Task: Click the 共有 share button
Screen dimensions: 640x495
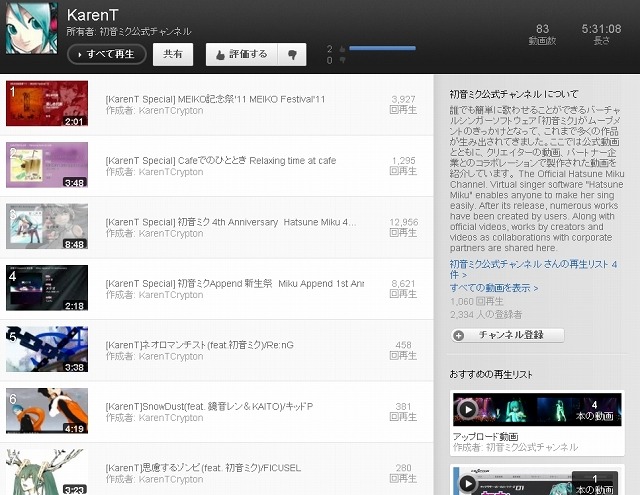Action: [173, 54]
